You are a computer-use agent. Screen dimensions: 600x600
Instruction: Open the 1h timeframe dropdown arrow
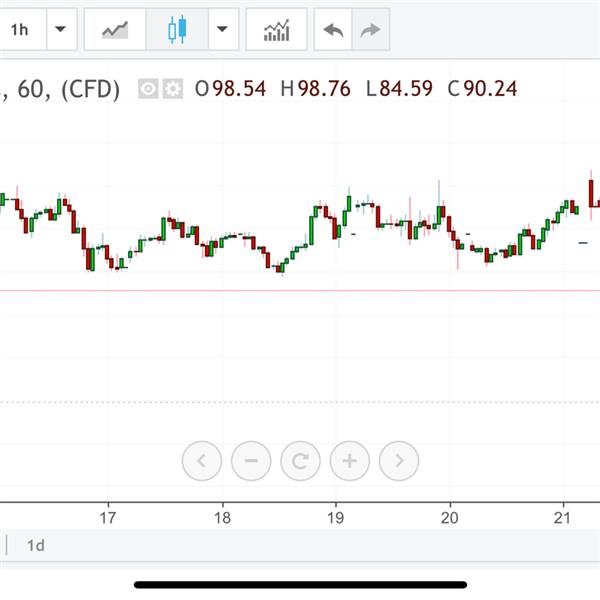(x=61, y=30)
